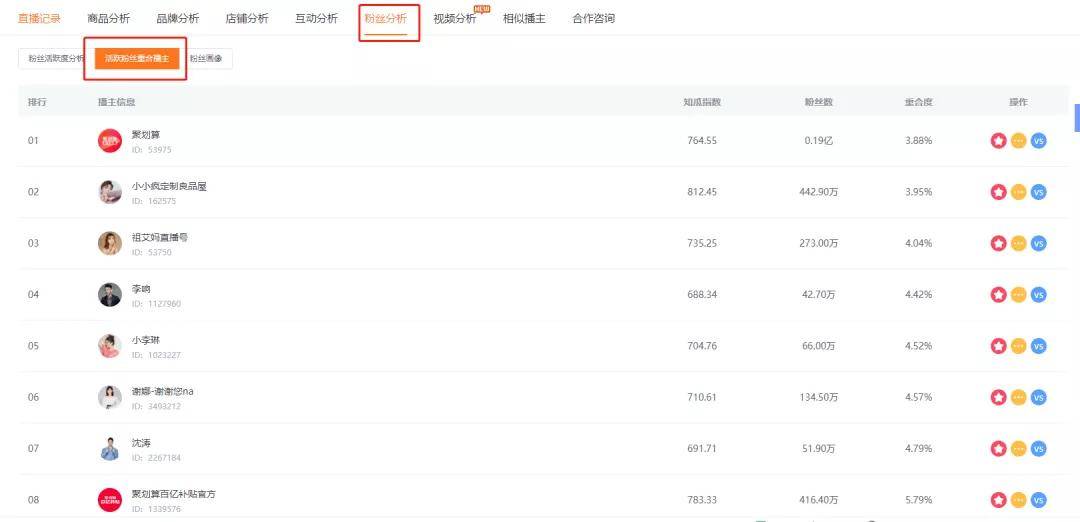Screen dimensions: 1080x522
Task: Click the red star favorite icon for 聚划算
Action: tap(998, 141)
